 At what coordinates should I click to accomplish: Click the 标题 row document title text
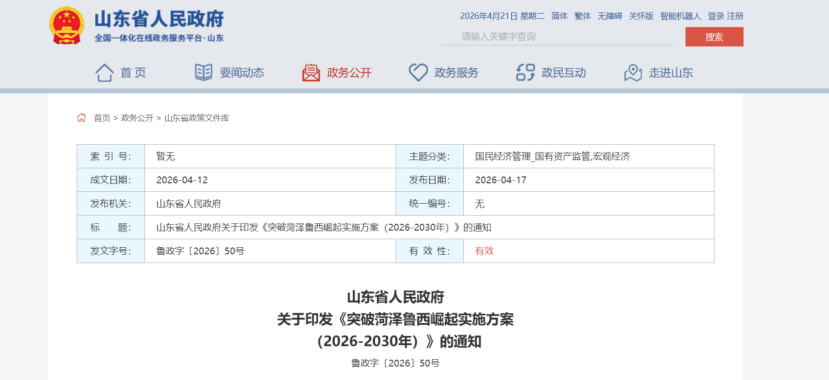point(324,227)
